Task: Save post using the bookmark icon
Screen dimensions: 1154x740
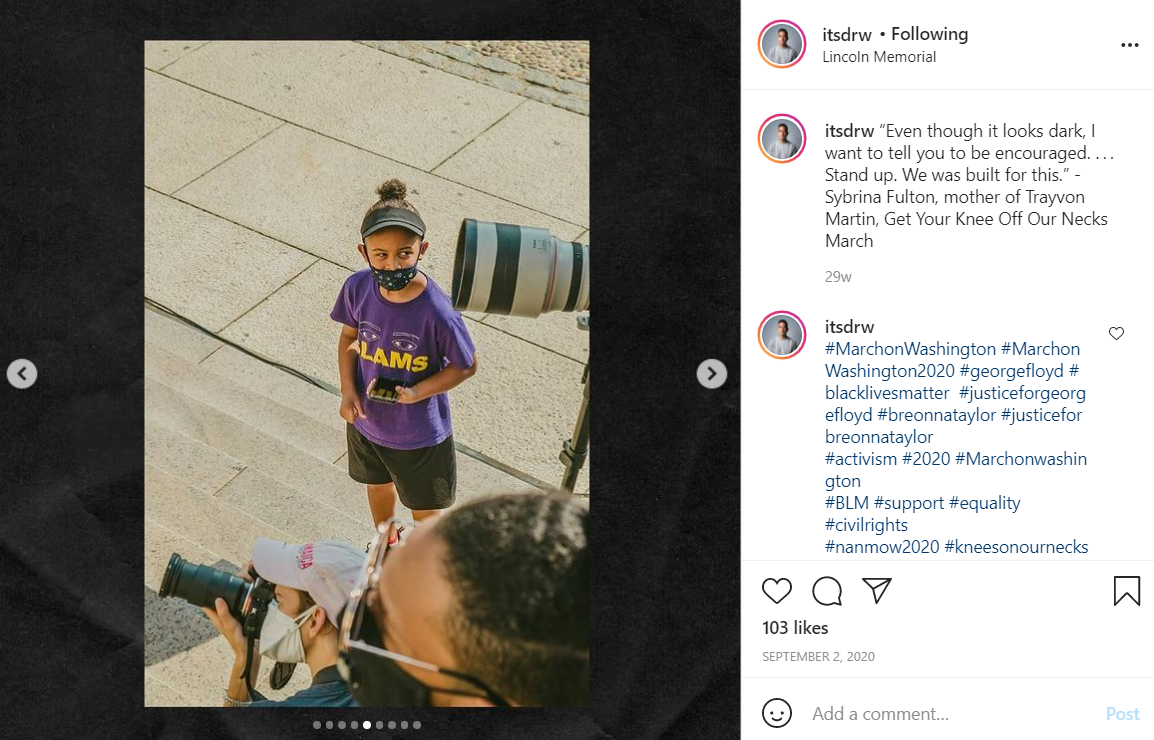Action: (x=1126, y=591)
